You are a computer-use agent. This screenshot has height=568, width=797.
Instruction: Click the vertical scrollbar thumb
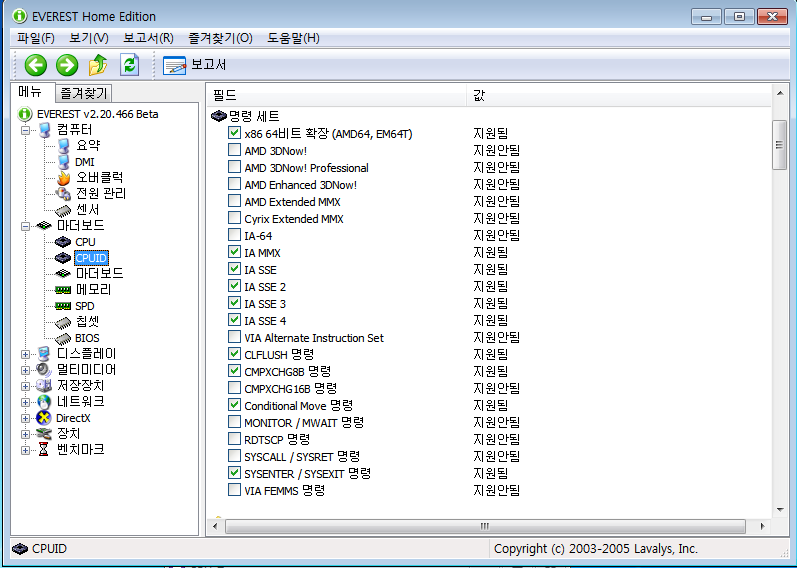tap(780, 145)
